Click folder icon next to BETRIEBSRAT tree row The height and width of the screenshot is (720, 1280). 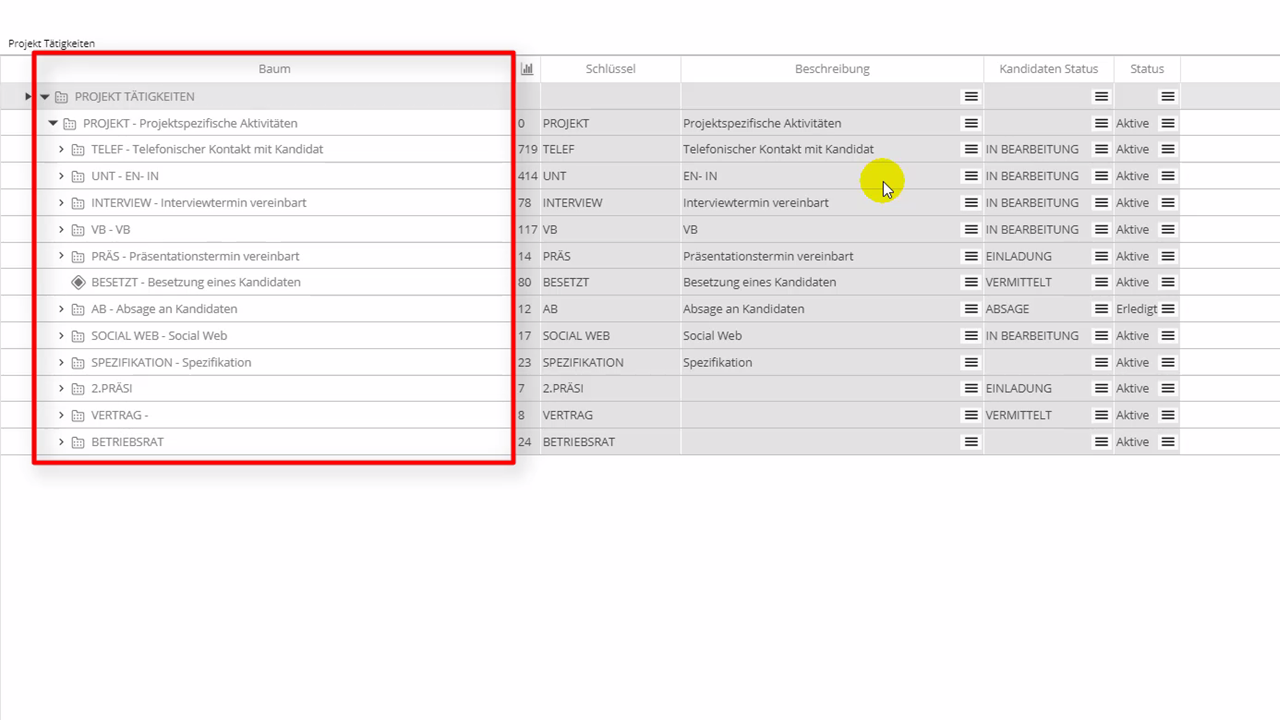pos(78,442)
